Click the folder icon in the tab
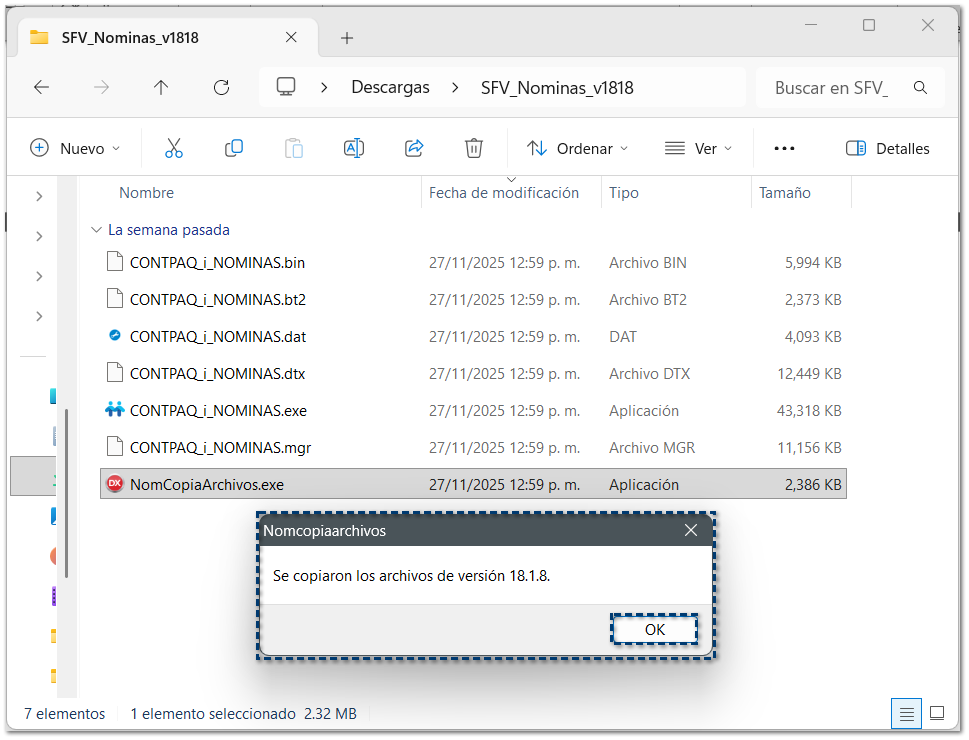Viewport: 969px width, 740px height. [40, 37]
